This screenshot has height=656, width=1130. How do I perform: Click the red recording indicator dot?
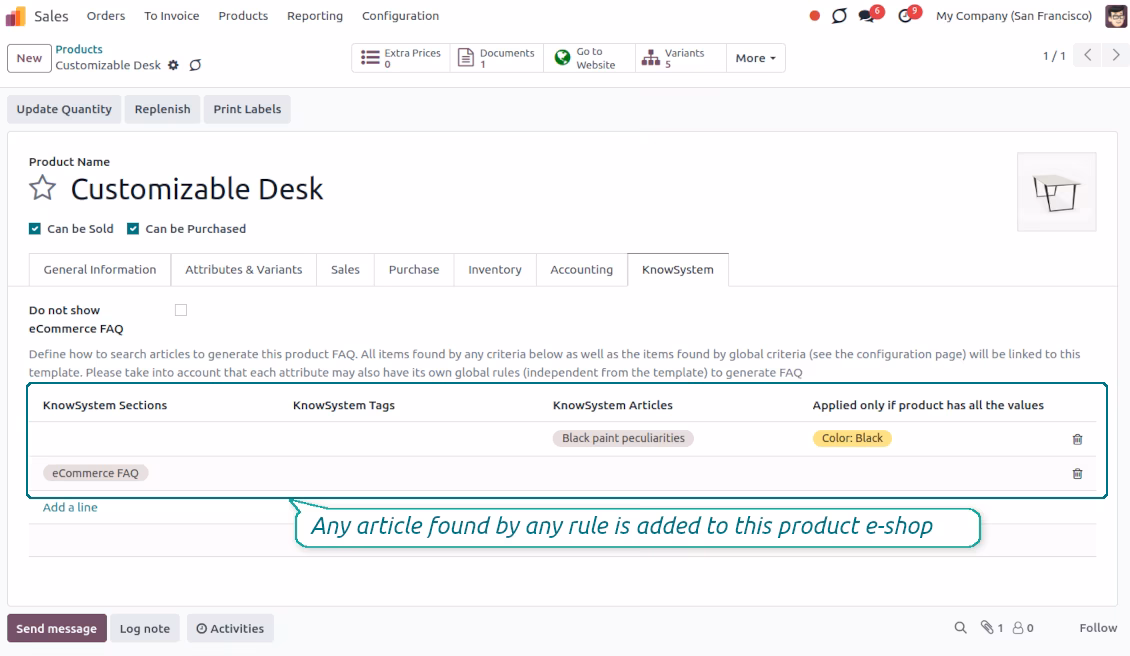[x=814, y=16]
